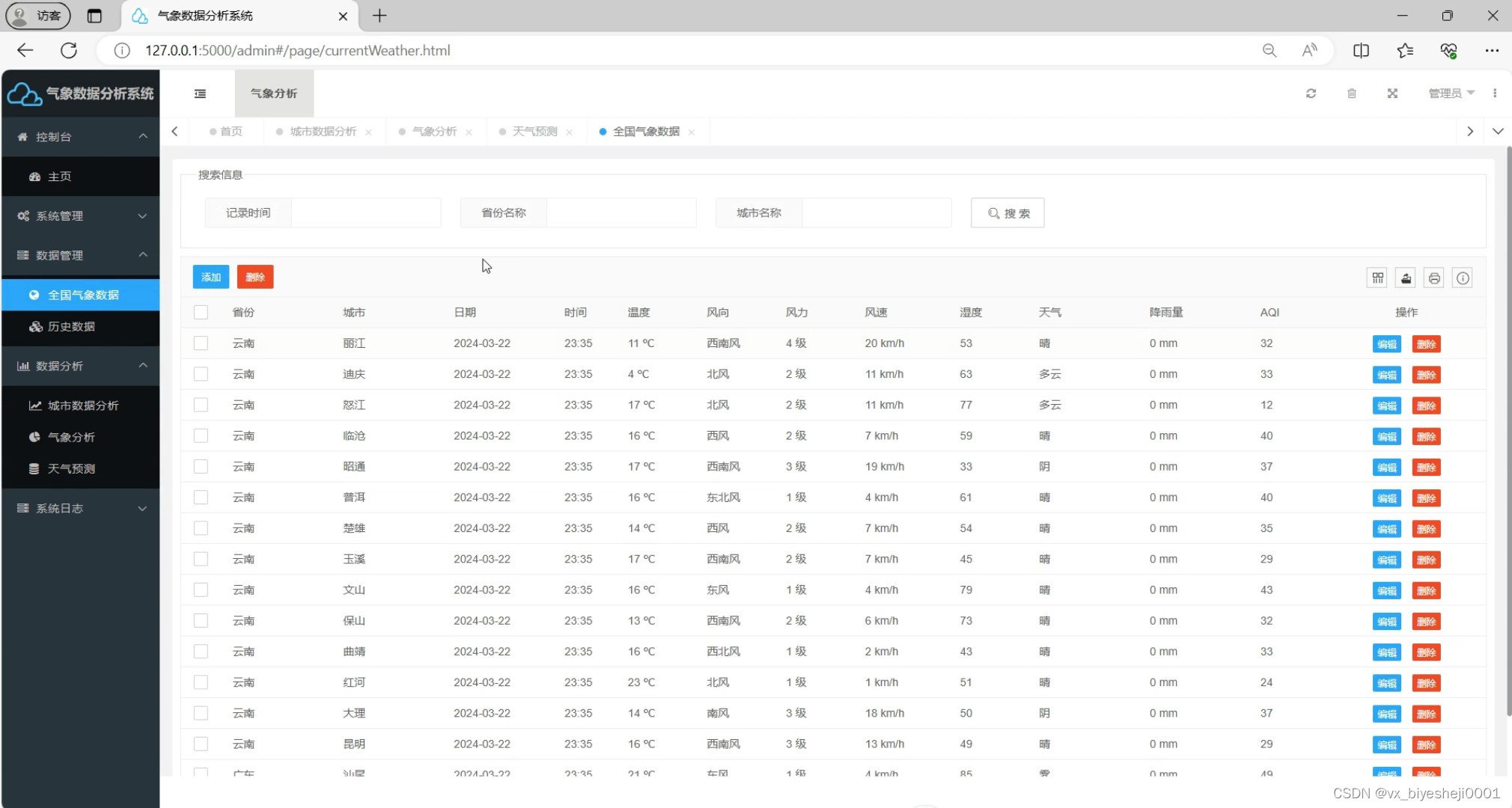Switch to the 天气预测 page tab

click(x=534, y=132)
